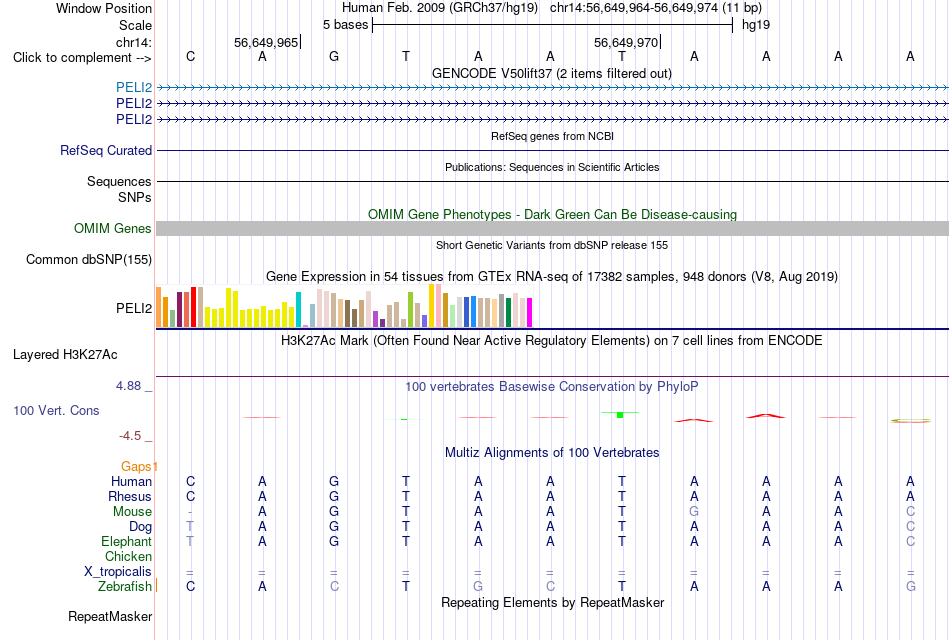Click the gray G base in Mouse row
Screen dimensions: 950x640
pos(694,512)
